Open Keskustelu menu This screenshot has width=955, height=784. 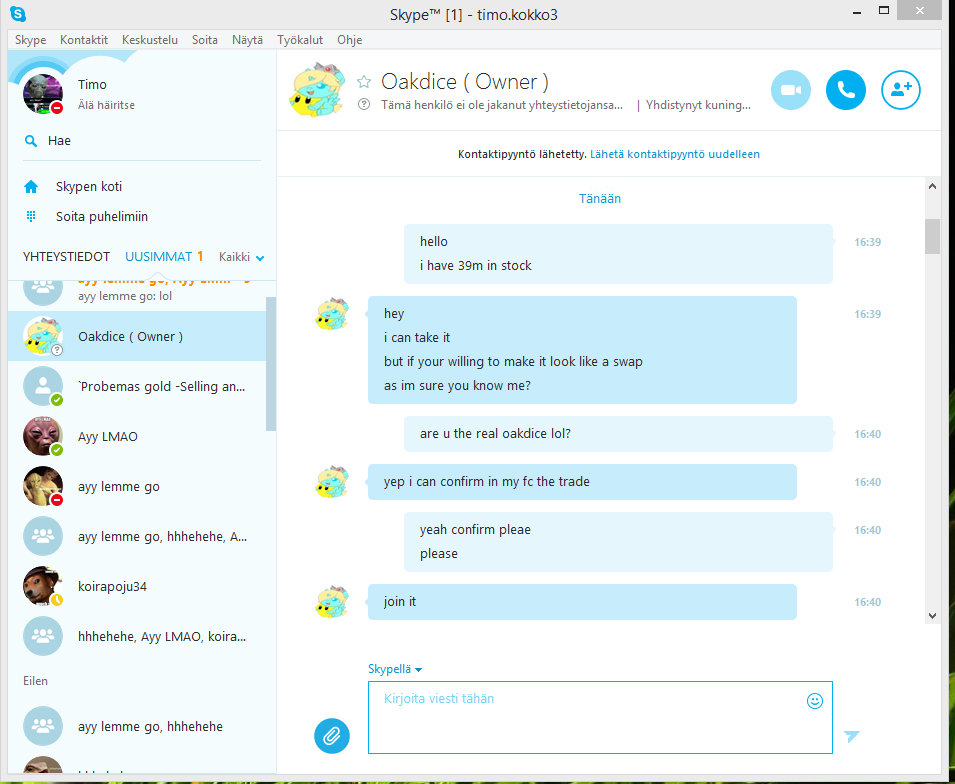pyautogui.click(x=150, y=40)
